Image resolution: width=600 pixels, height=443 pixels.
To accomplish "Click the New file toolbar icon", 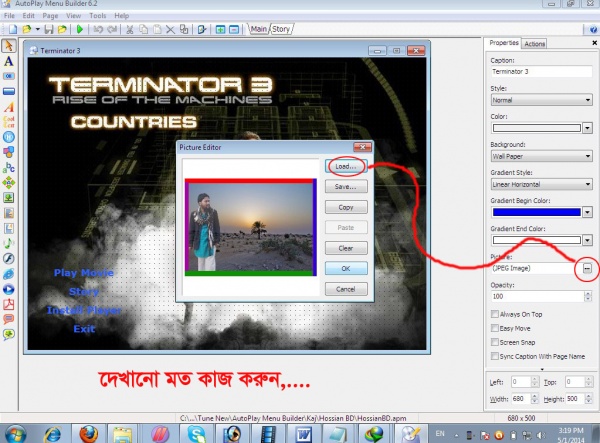I will click(x=13, y=29).
